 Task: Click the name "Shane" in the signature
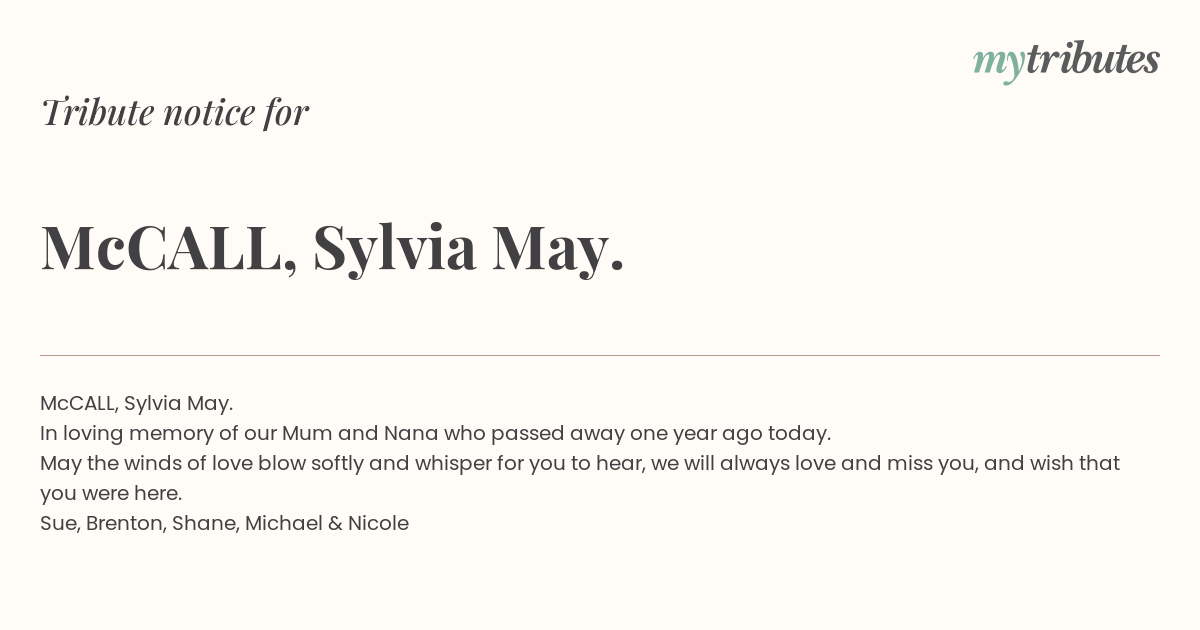pyautogui.click(x=204, y=523)
